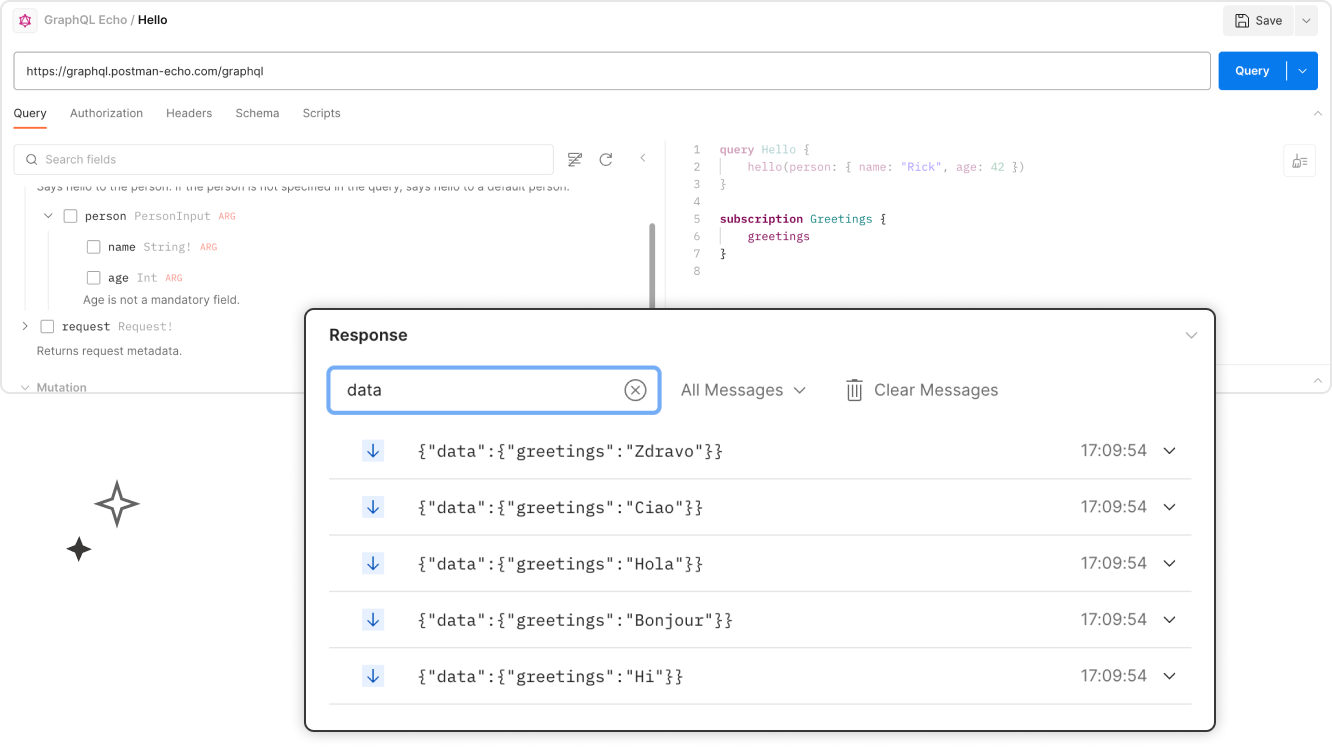This screenshot has width=1332, height=748.
Task: Refresh the schema using the reload icon
Action: click(606, 158)
